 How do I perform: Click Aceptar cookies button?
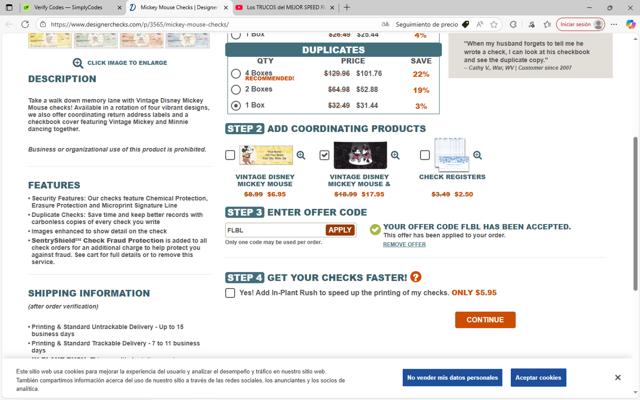coord(538,378)
